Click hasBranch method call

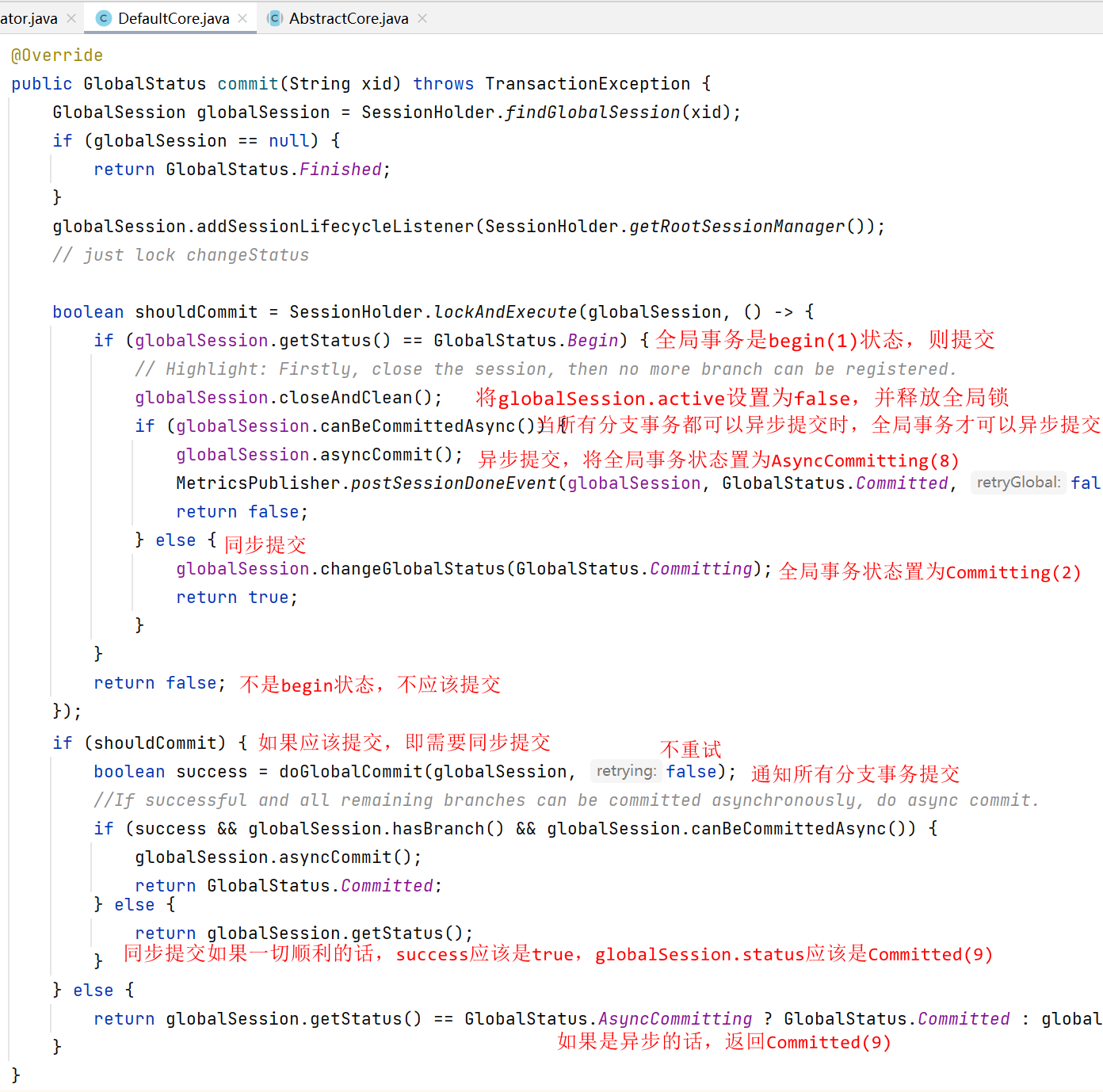pyautogui.click(x=438, y=829)
